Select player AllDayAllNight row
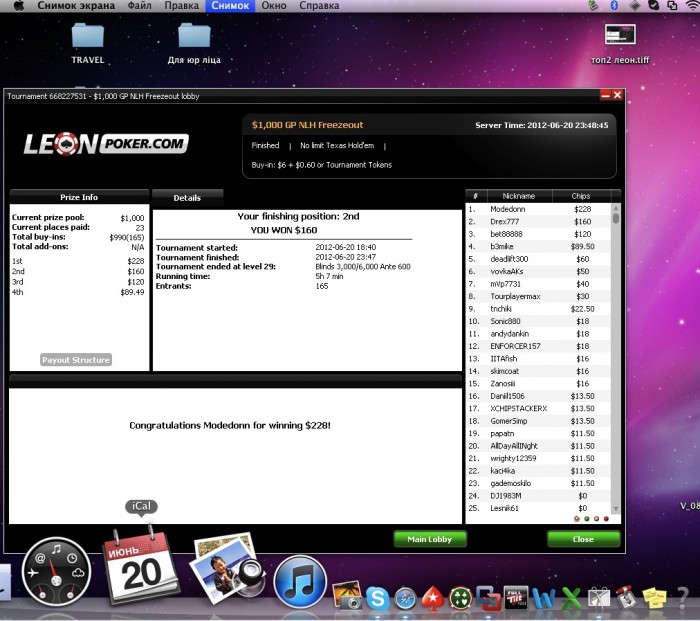 (538, 446)
